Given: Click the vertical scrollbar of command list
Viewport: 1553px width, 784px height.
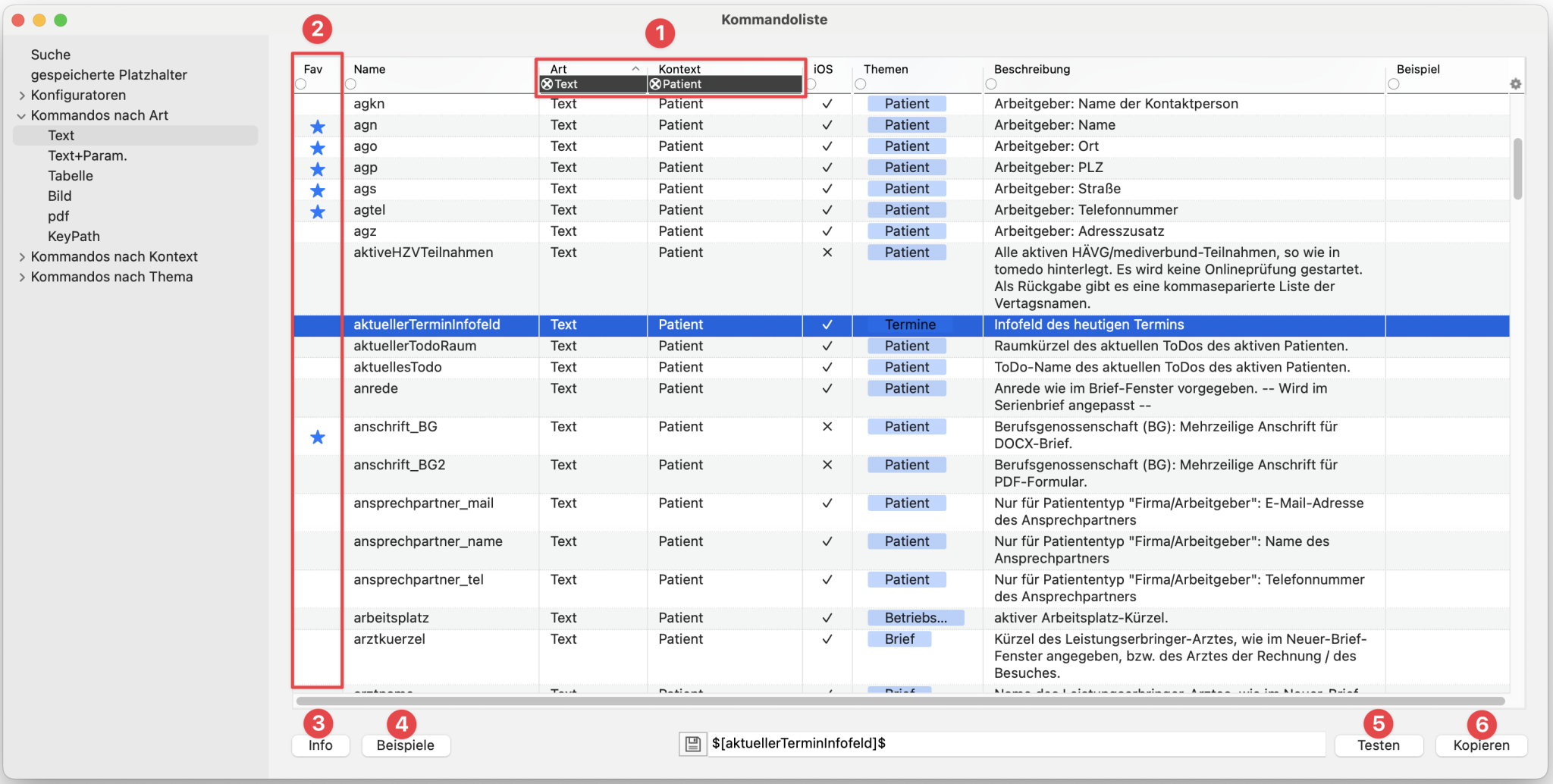Looking at the screenshot, I should click(1517, 168).
